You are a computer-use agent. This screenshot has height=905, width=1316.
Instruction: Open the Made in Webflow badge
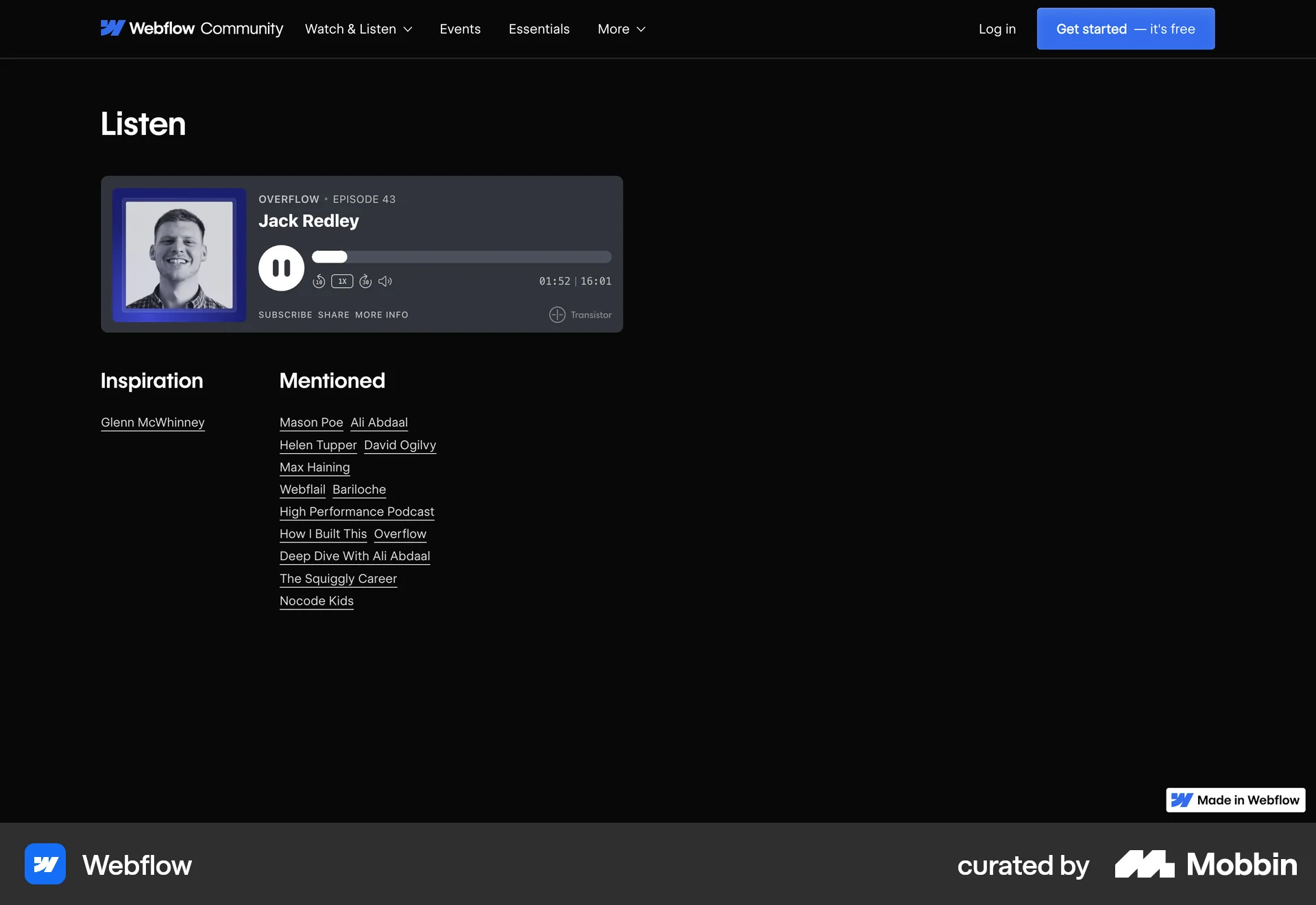click(x=1235, y=799)
